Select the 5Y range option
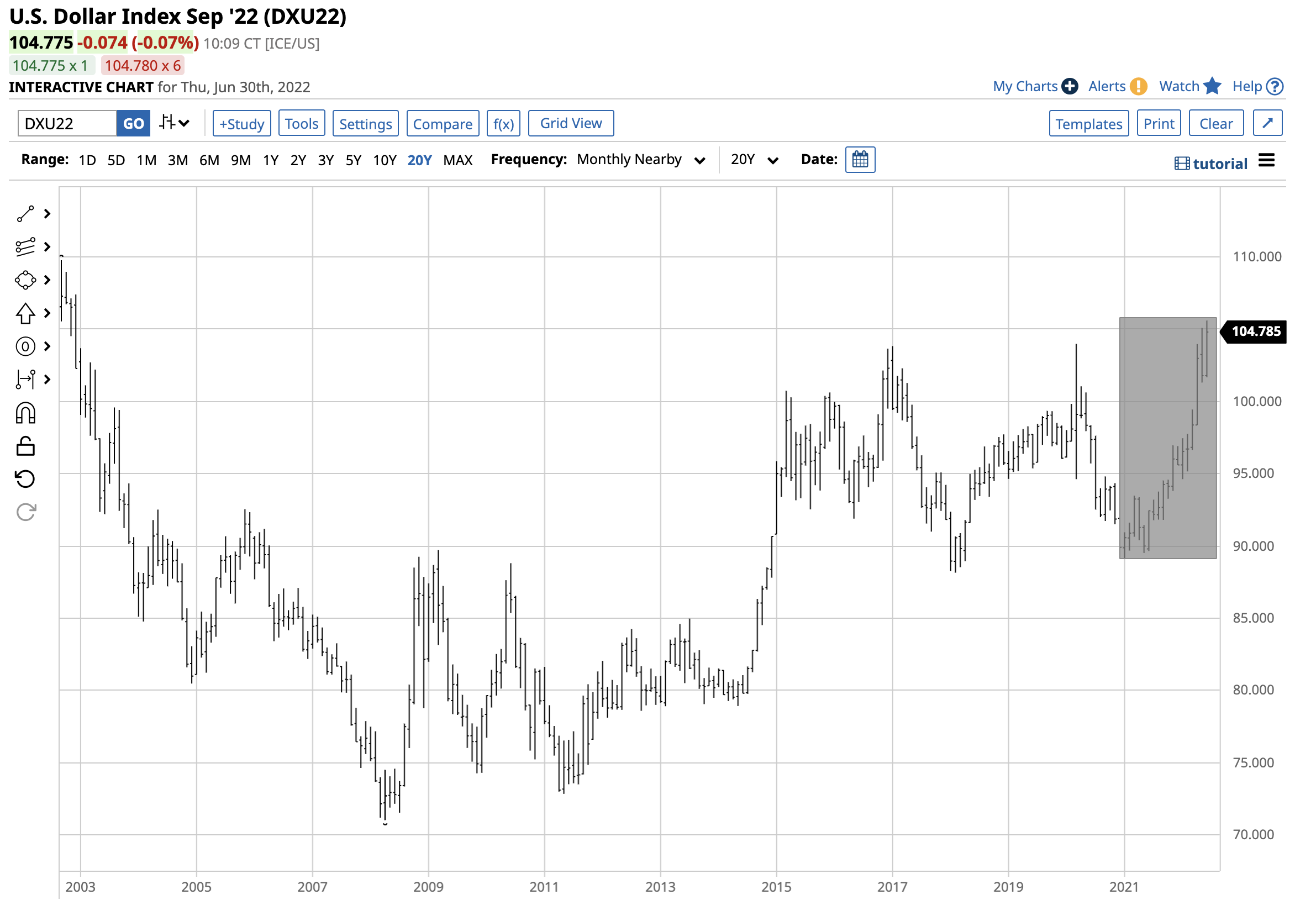The width and height of the screenshot is (1316, 916). click(353, 161)
